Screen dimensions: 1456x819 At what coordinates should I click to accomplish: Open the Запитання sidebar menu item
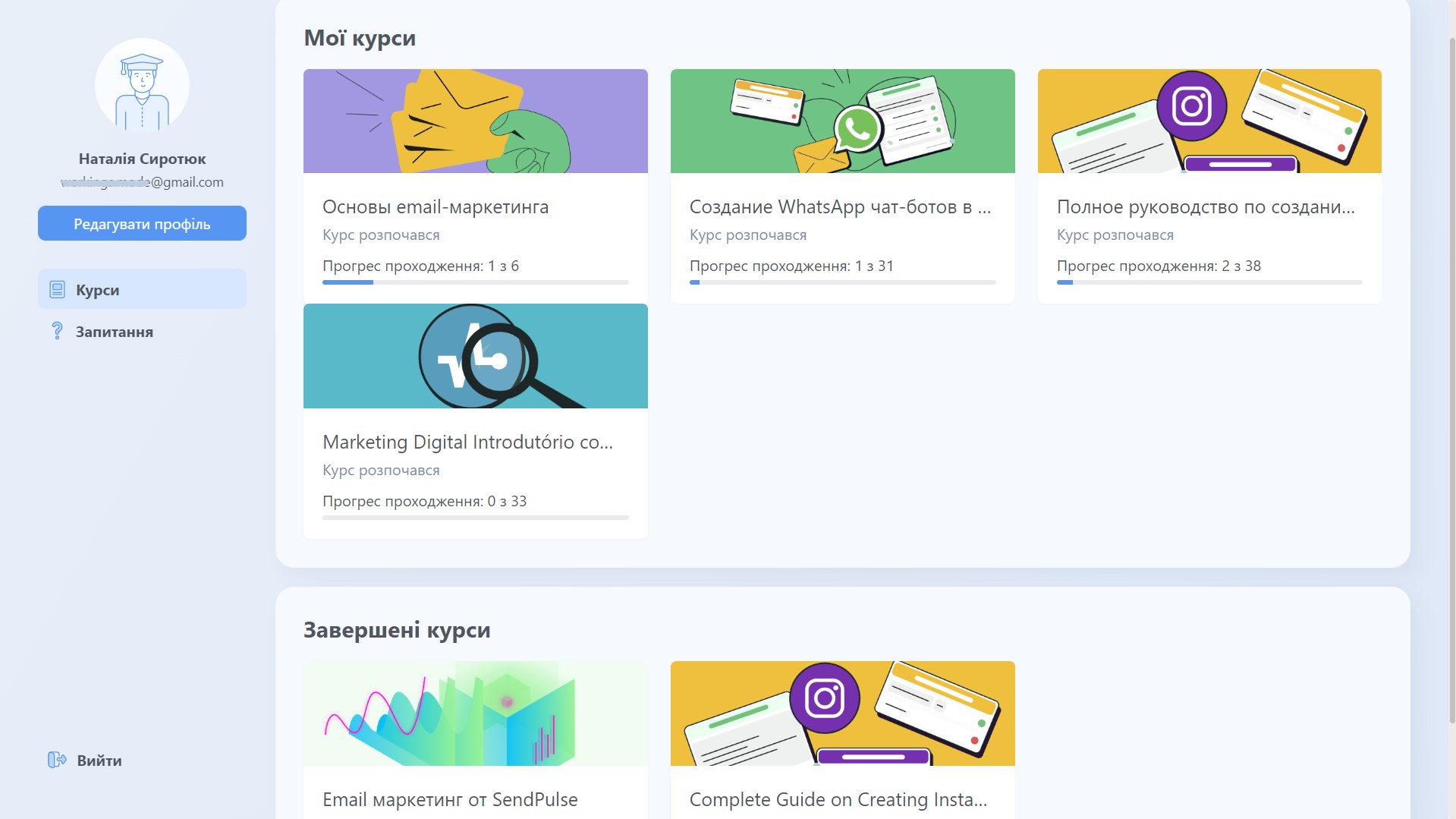click(114, 332)
